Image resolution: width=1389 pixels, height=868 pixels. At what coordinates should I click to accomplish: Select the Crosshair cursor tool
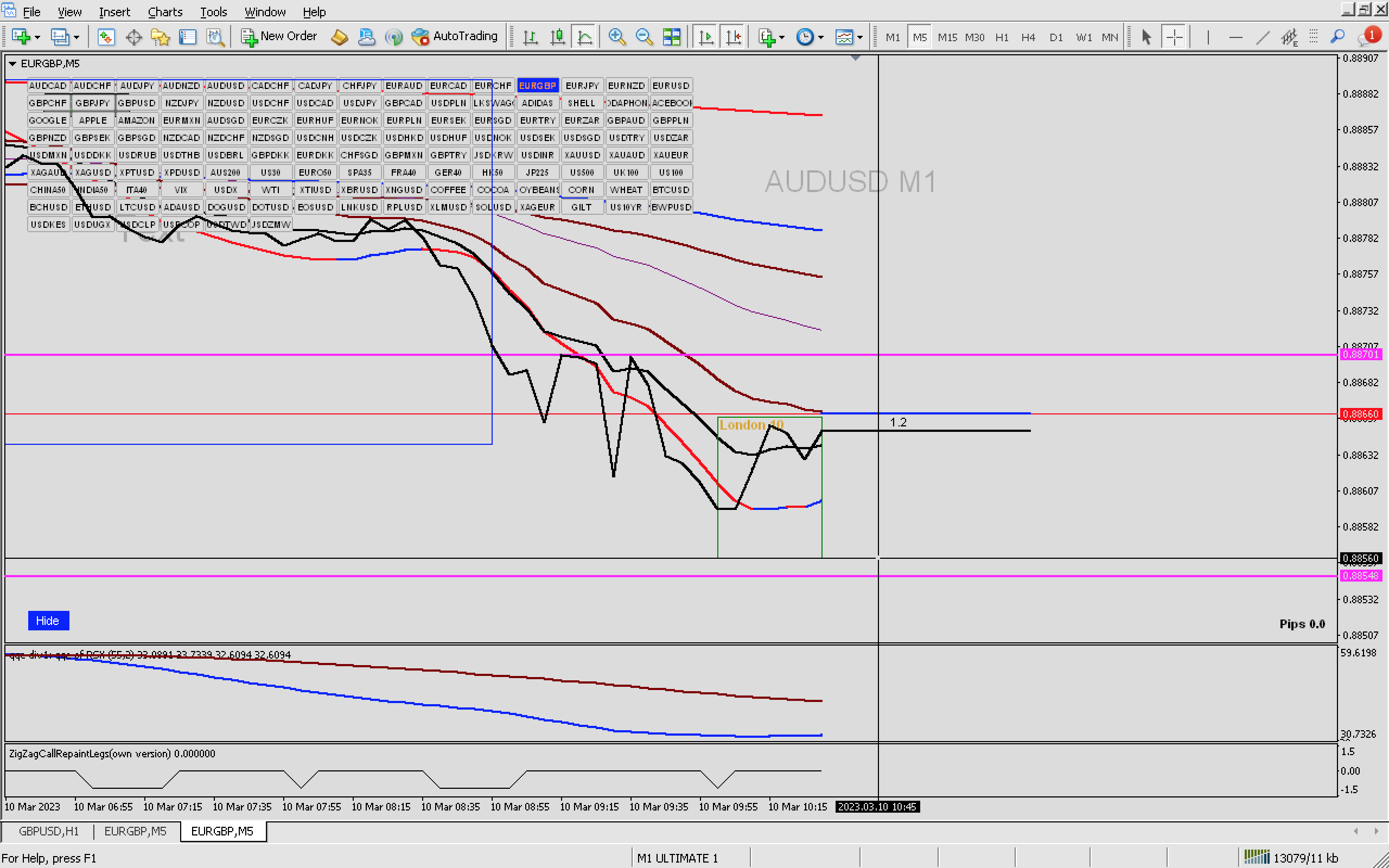(1174, 37)
